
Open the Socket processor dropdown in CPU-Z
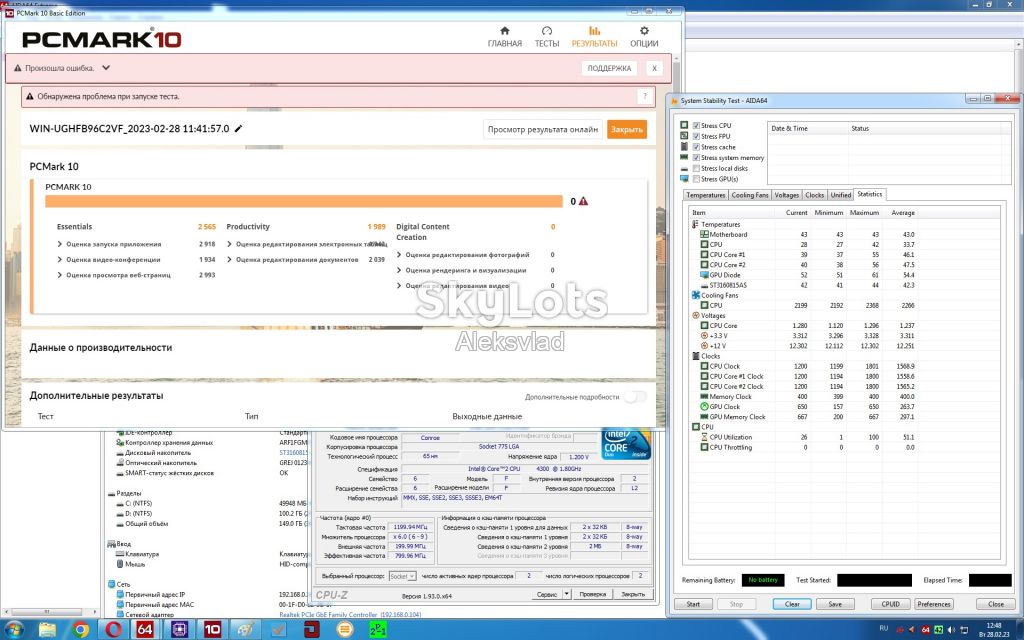tap(403, 576)
